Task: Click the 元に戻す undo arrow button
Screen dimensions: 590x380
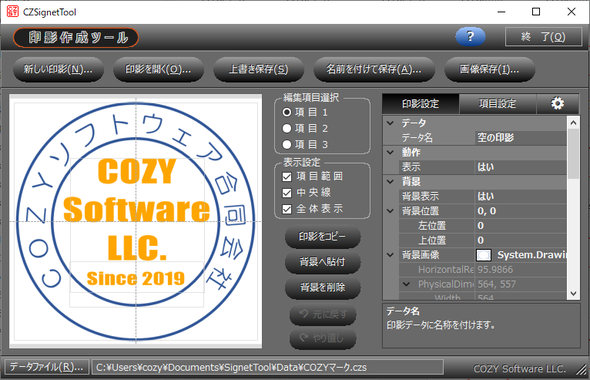Action: pos(323,314)
